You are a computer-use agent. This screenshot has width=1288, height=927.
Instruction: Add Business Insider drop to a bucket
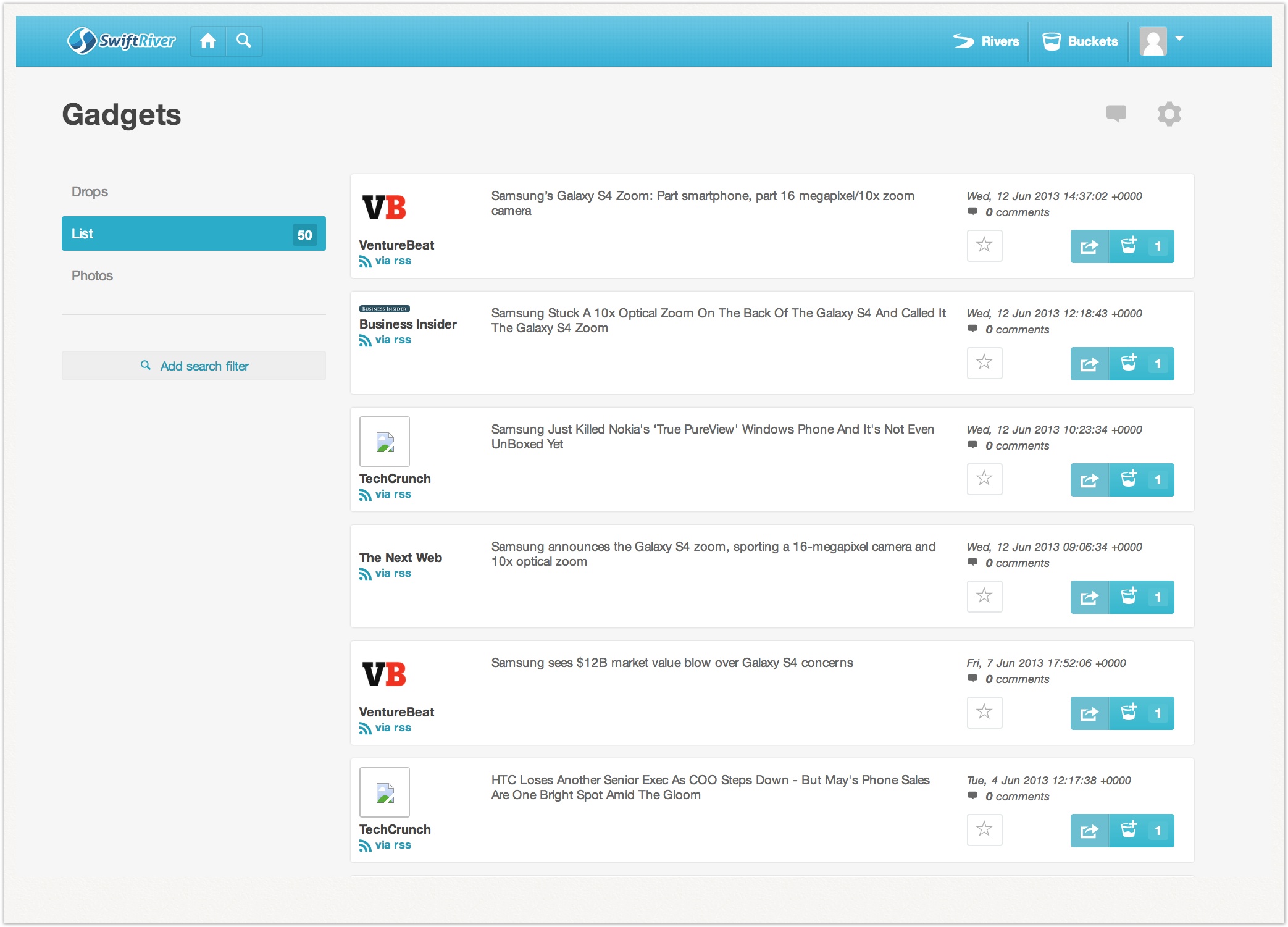tap(1129, 363)
